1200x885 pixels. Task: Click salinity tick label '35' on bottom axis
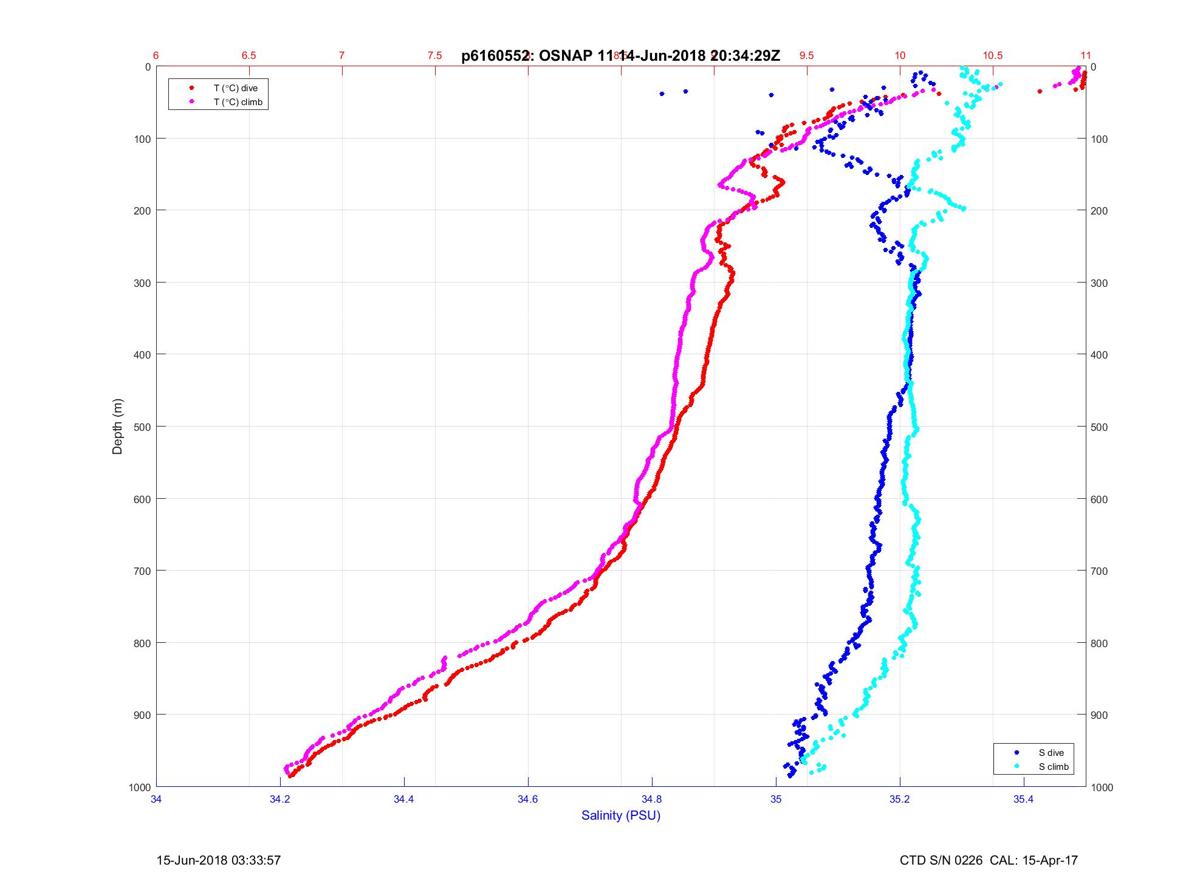776,798
